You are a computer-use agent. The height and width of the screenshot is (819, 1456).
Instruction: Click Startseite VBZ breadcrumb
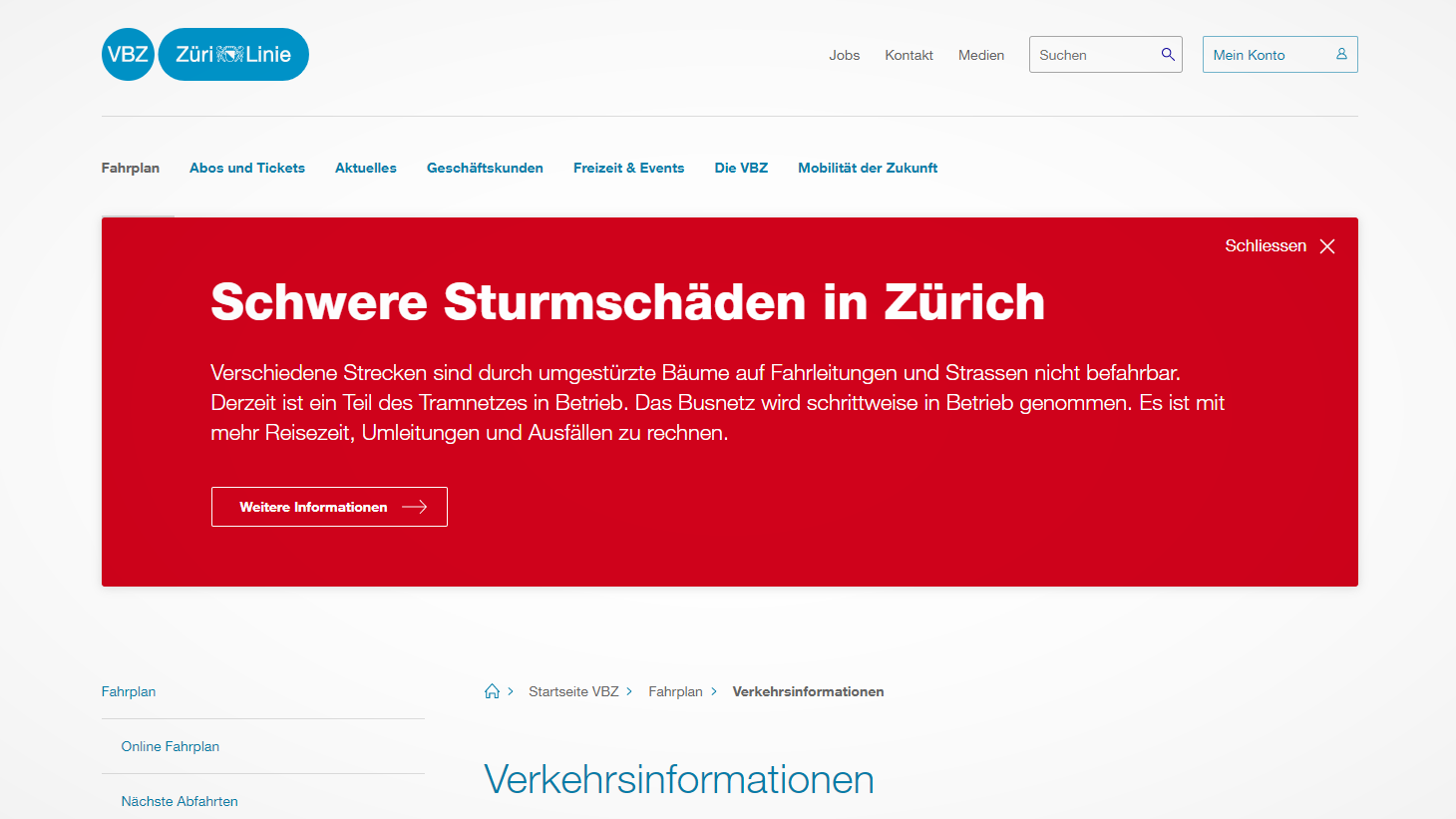573,691
